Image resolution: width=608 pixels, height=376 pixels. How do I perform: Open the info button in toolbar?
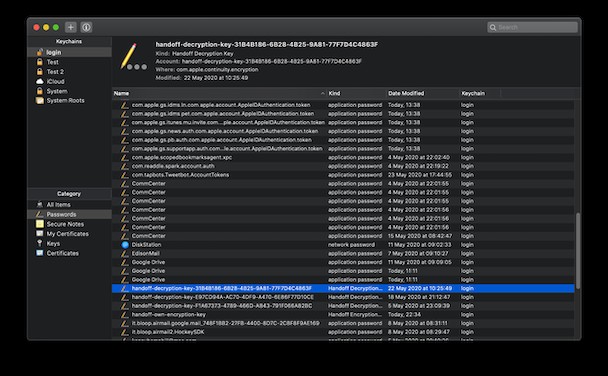pyautogui.click(x=86, y=27)
